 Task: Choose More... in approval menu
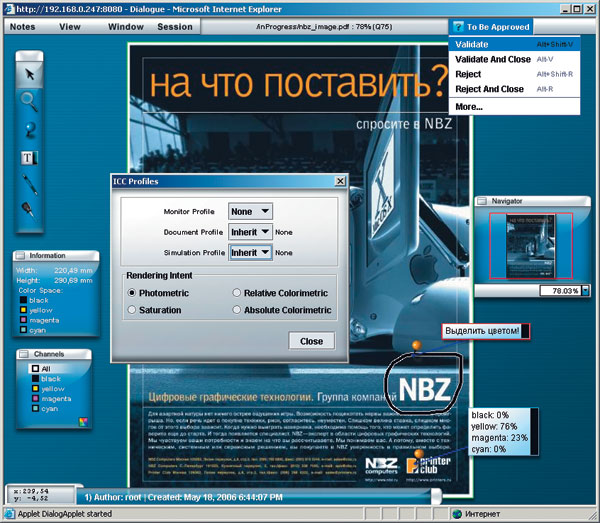coord(514,107)
